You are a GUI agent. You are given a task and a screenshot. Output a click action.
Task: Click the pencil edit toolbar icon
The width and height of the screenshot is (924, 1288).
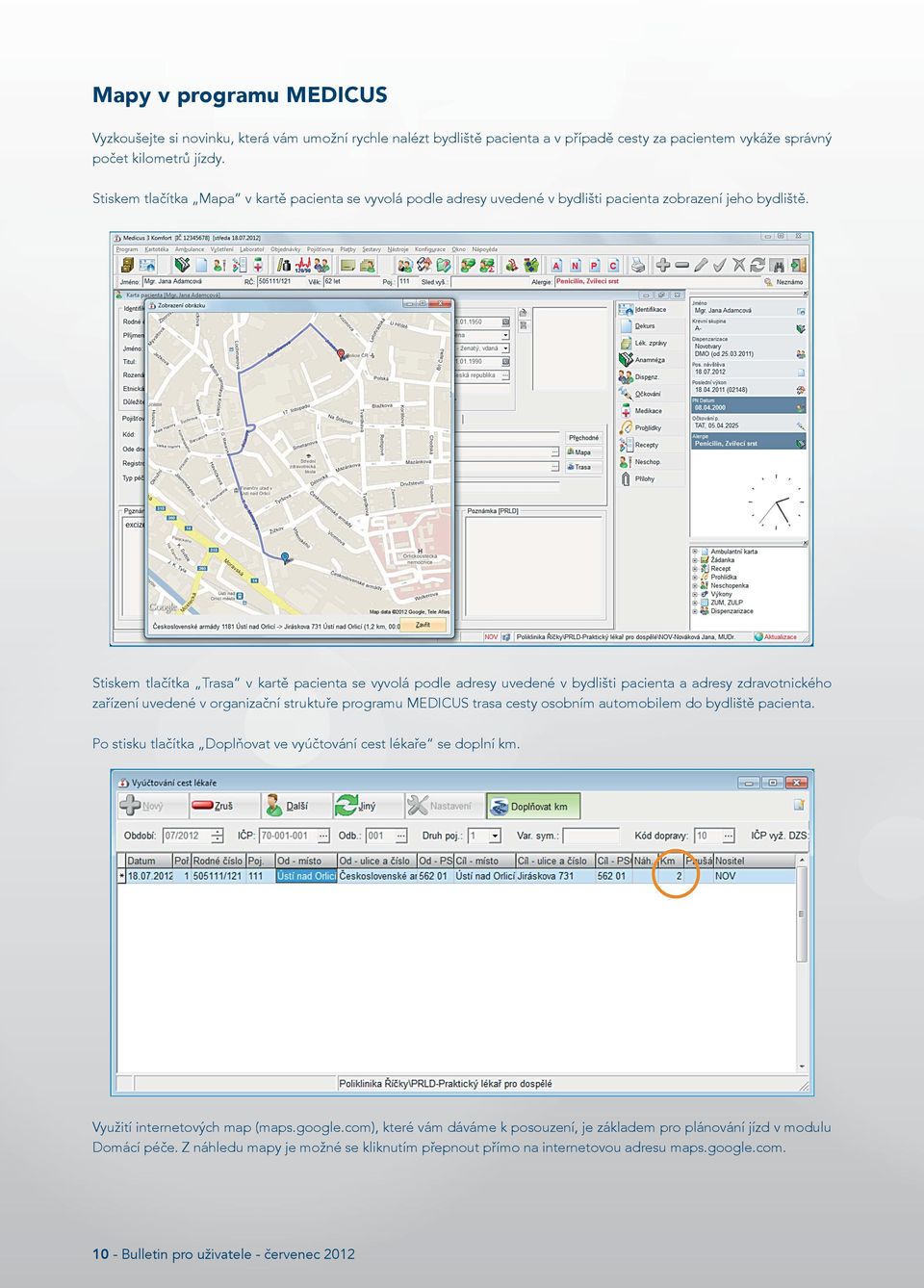click(x=701, y=265)
